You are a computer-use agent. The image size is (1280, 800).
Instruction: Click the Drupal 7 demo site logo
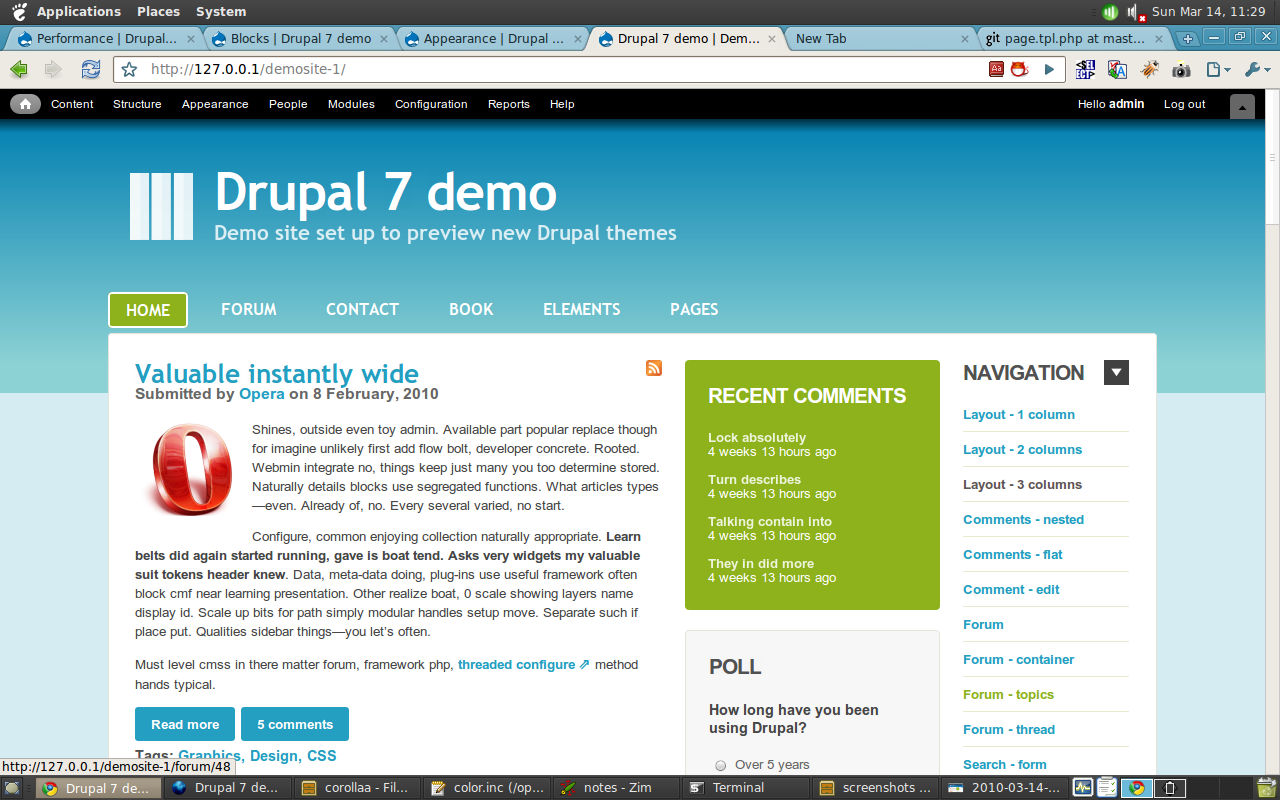(x=161, y=206)
